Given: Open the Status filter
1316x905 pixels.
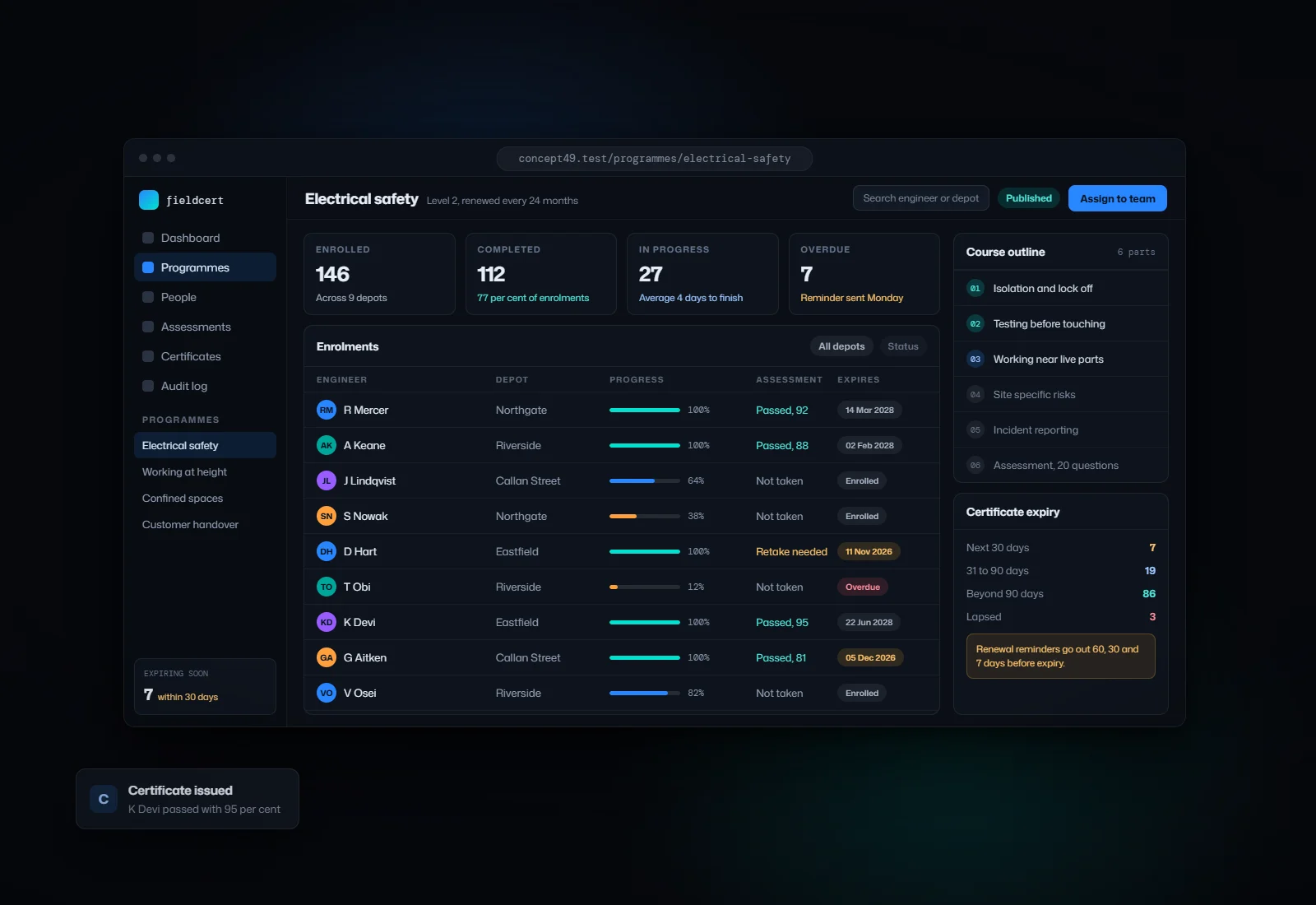Looking at the screenshot, I should click(x=903, y=346).
